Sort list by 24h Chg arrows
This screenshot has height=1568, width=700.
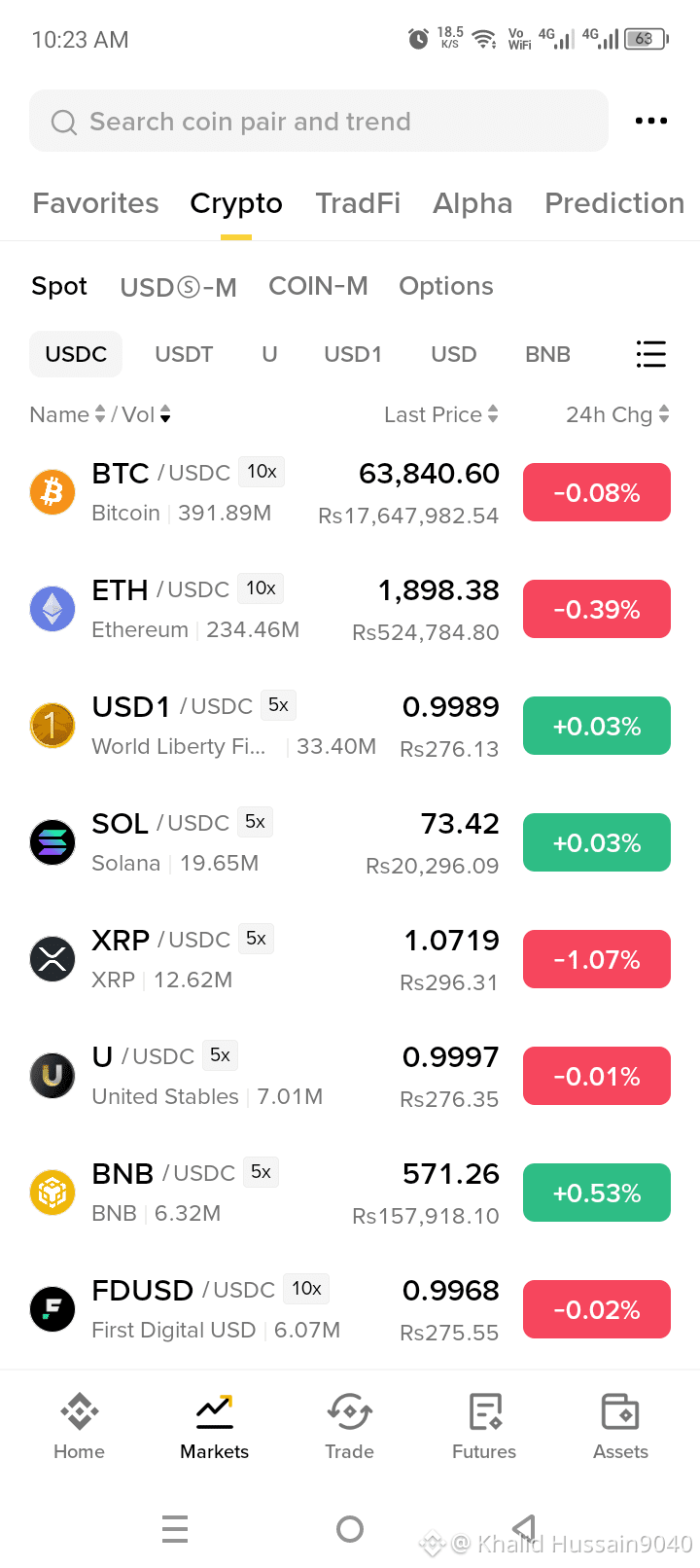pyautogui.click(x=664, y=414)
